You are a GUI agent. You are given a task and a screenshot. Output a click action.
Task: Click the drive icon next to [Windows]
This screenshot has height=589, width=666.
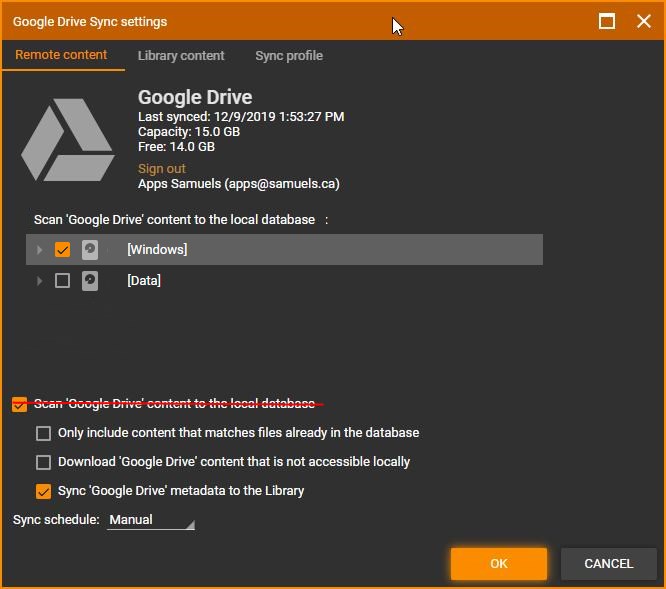90,249
